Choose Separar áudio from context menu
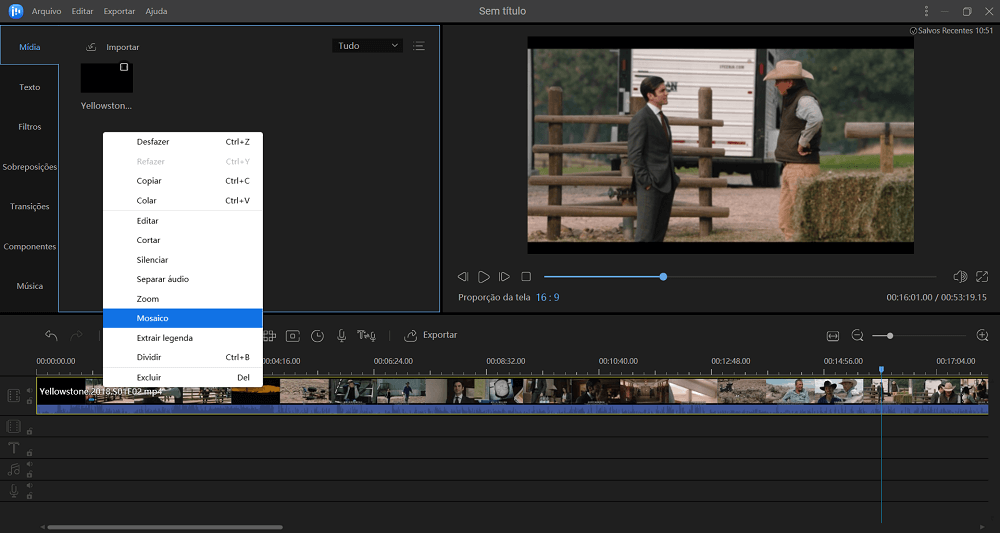 pos(182,279)
